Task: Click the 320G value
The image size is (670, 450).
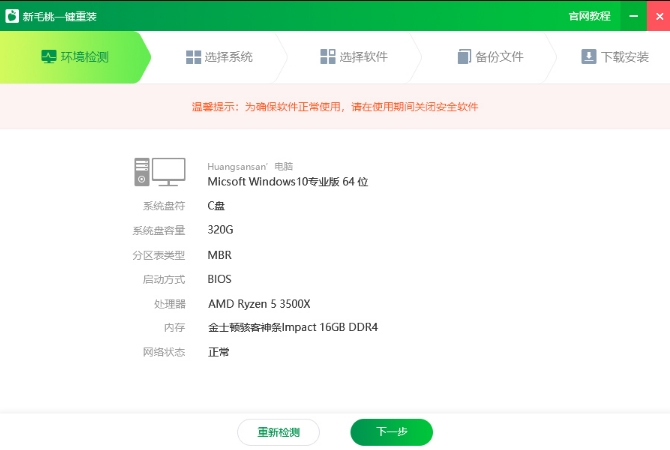Action: point(220,230)
